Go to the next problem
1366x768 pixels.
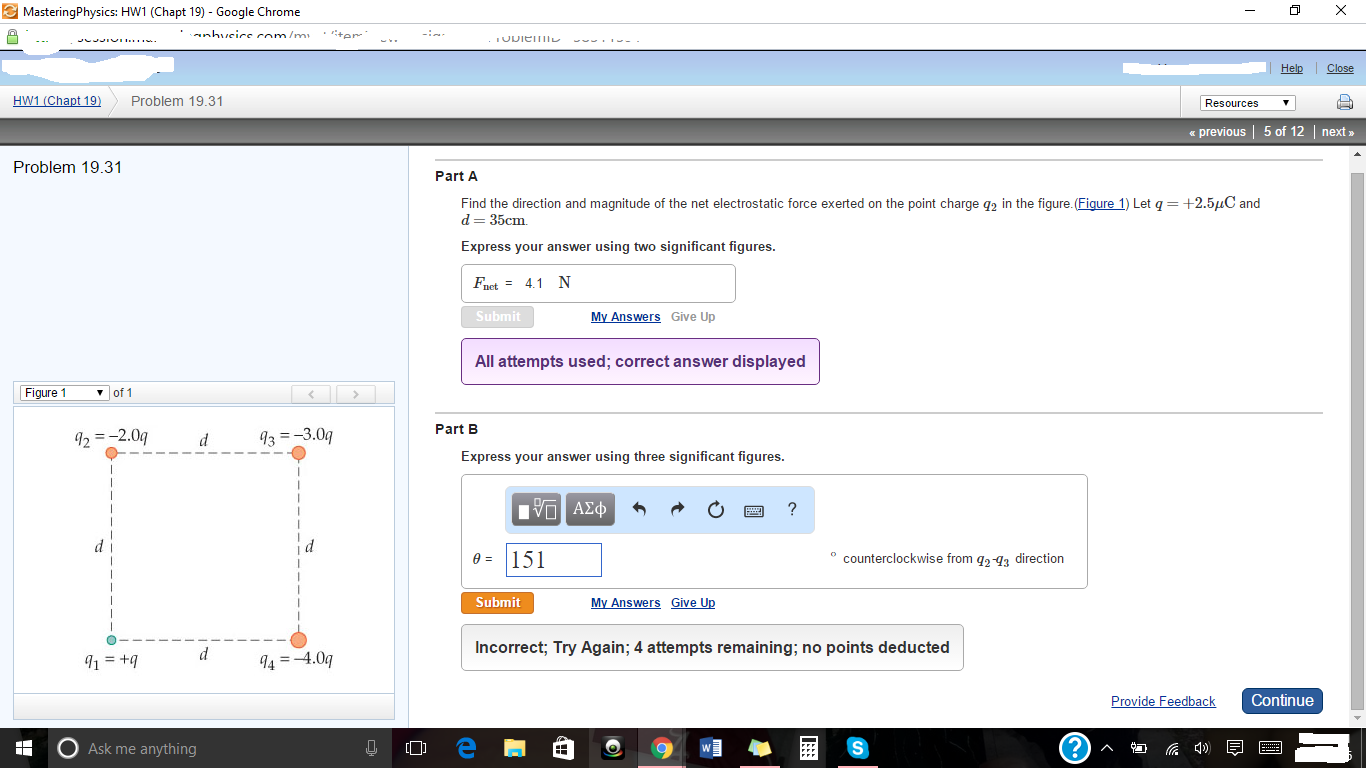click(1338, 132)
